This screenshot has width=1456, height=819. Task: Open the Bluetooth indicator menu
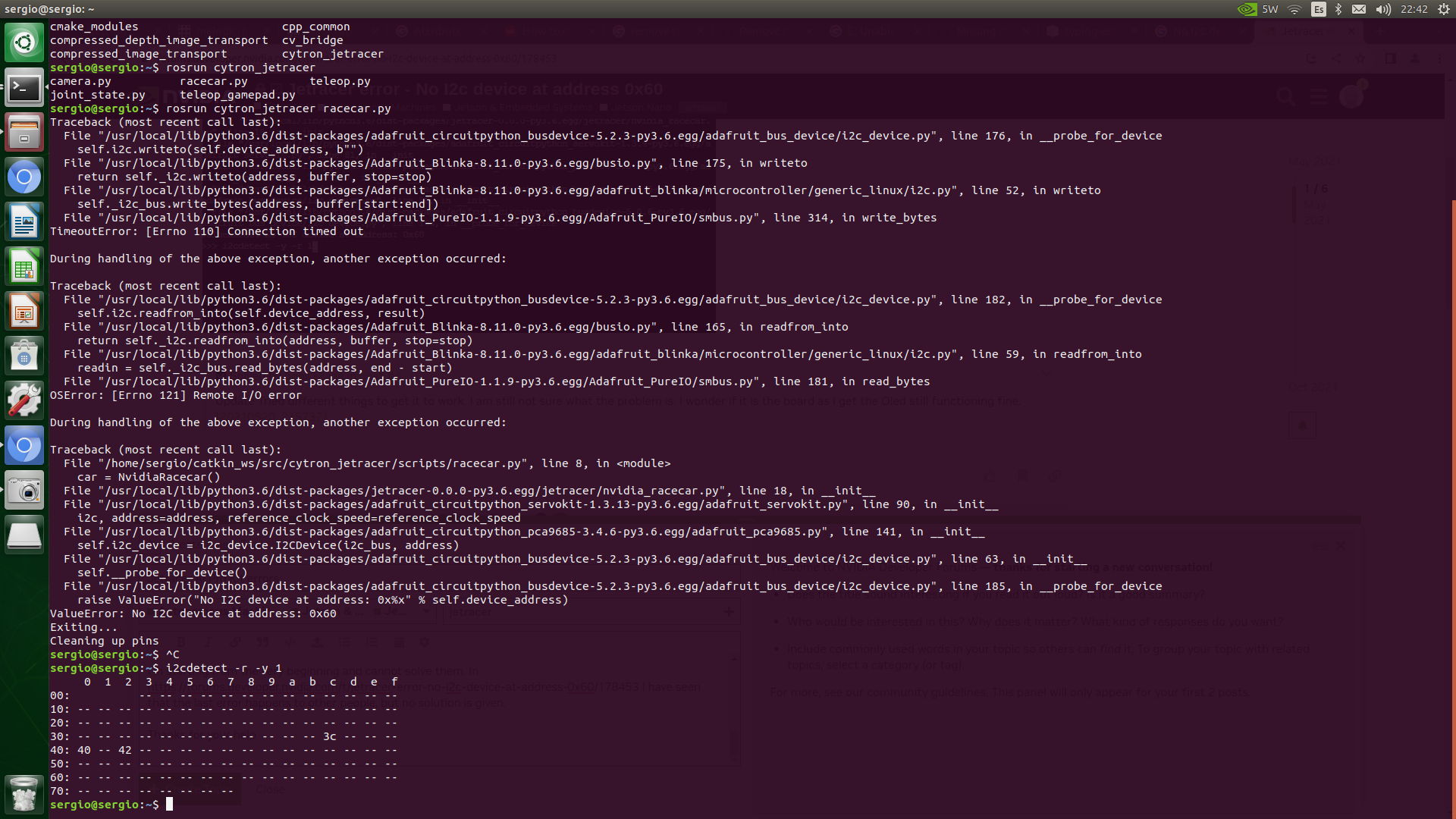pos(1338,9)
